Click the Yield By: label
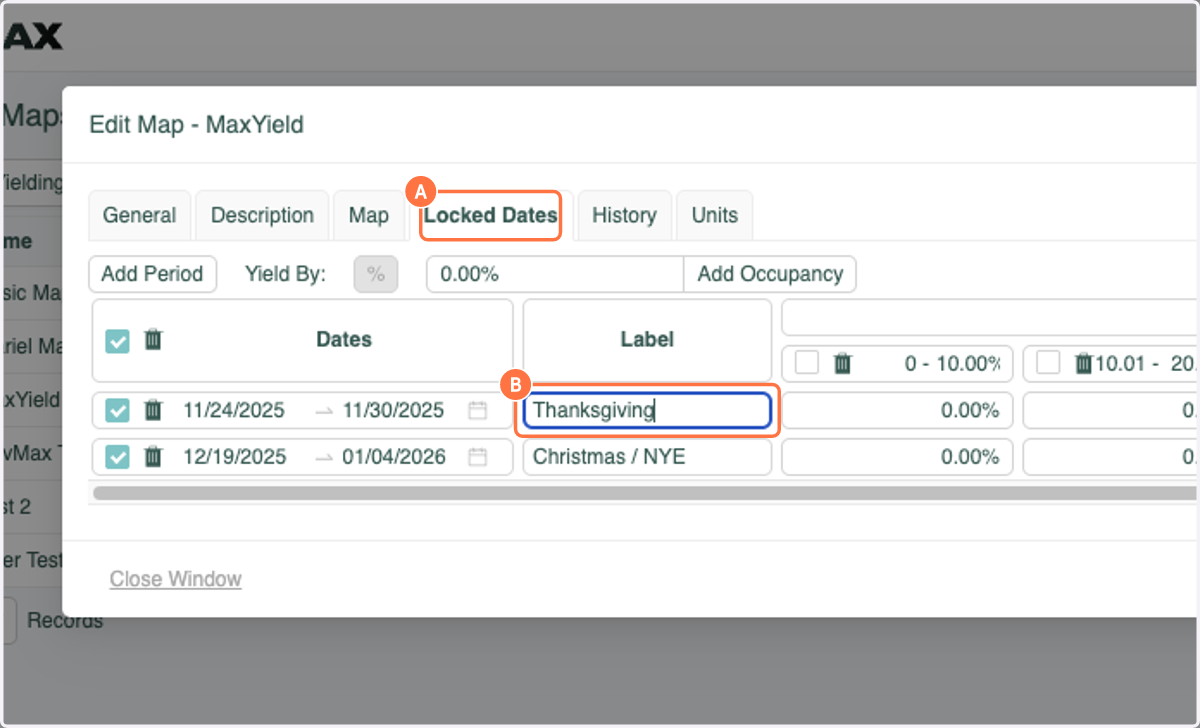The image size is (1200, 728). pos(285,274)
